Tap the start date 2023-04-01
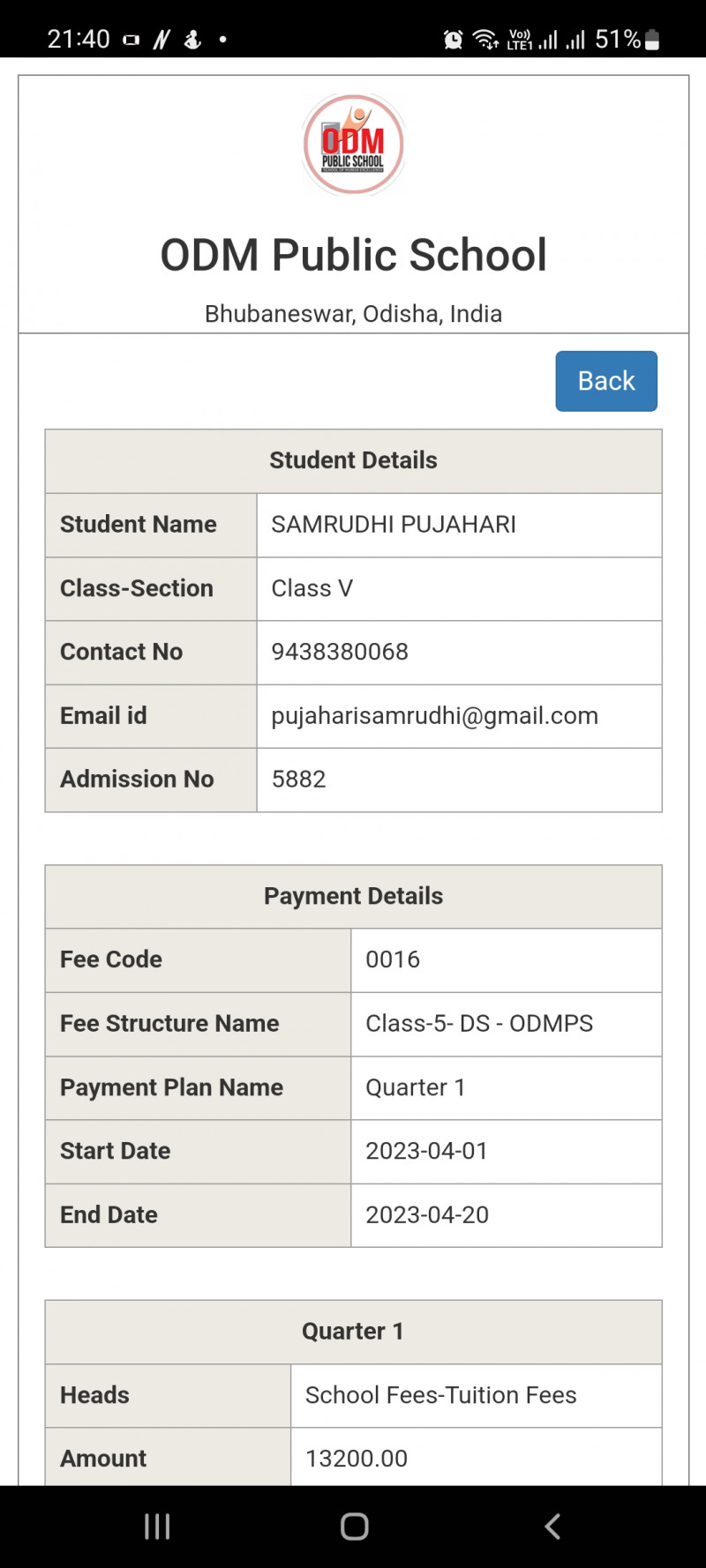The width and height of the screenshot is (706, 1568). [426, 1151]
